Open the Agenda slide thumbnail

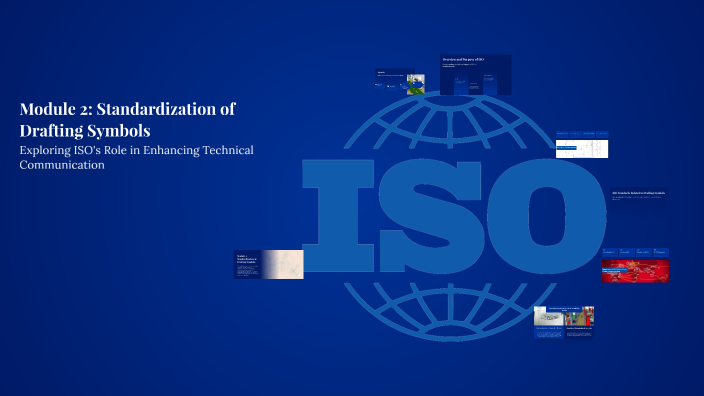coord(400,81)
